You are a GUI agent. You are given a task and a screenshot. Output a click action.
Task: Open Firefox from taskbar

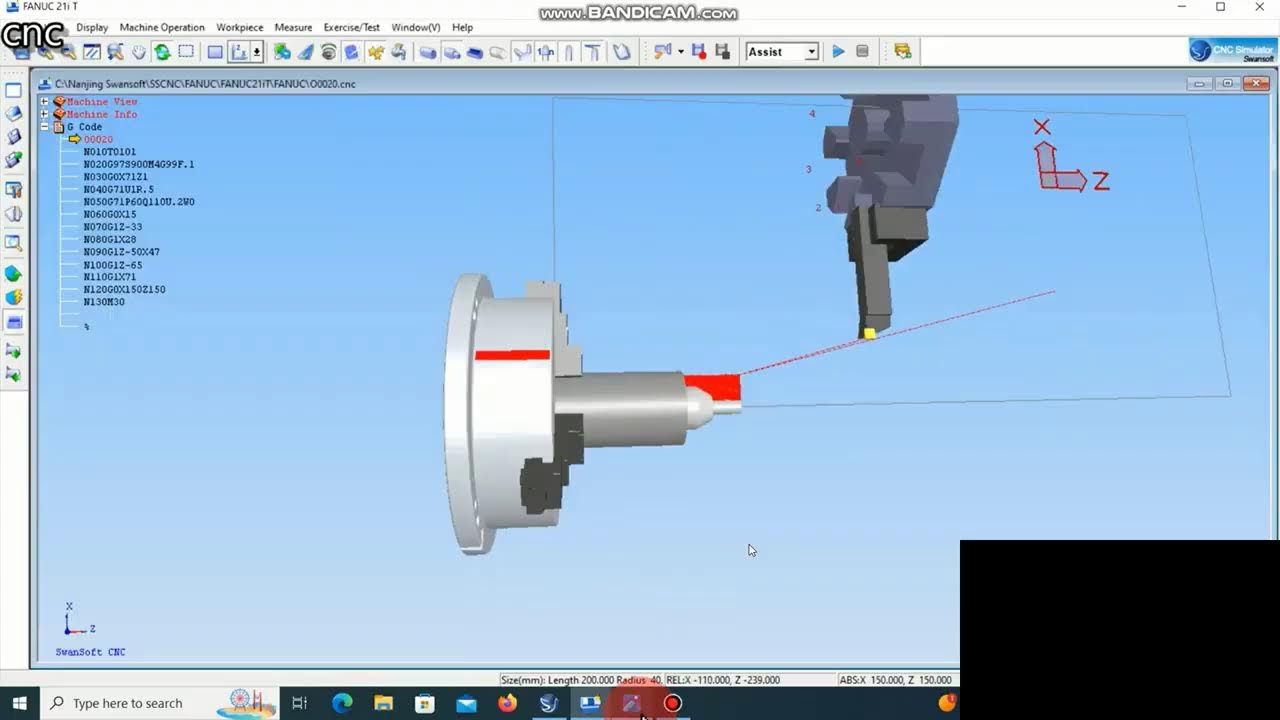[507, 703]
